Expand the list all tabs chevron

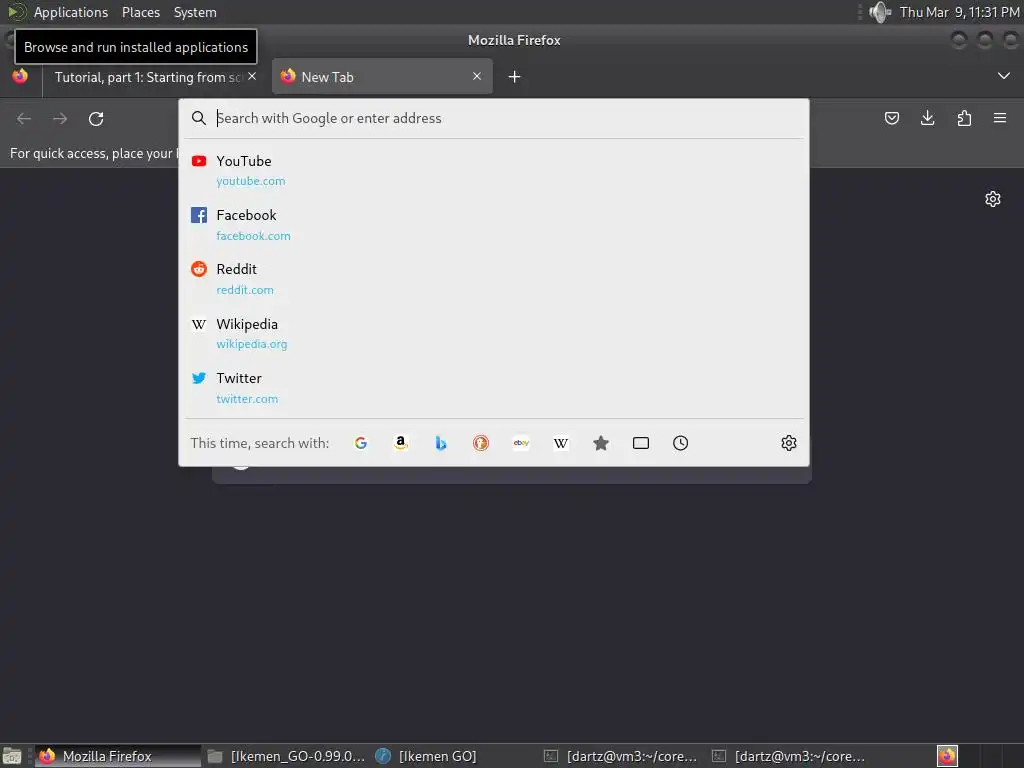click(1004, 76)
